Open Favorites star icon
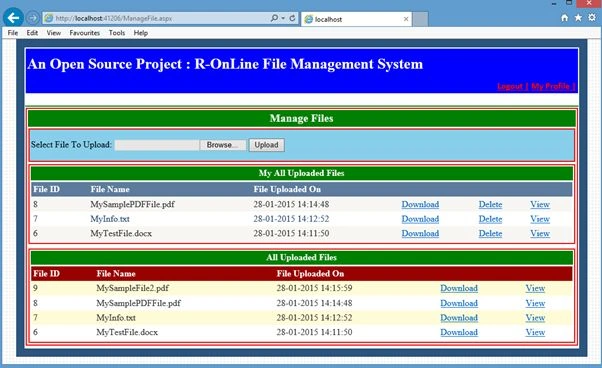Screen dimensions: 602x368 pyautogui.click(x=578, y=18)
